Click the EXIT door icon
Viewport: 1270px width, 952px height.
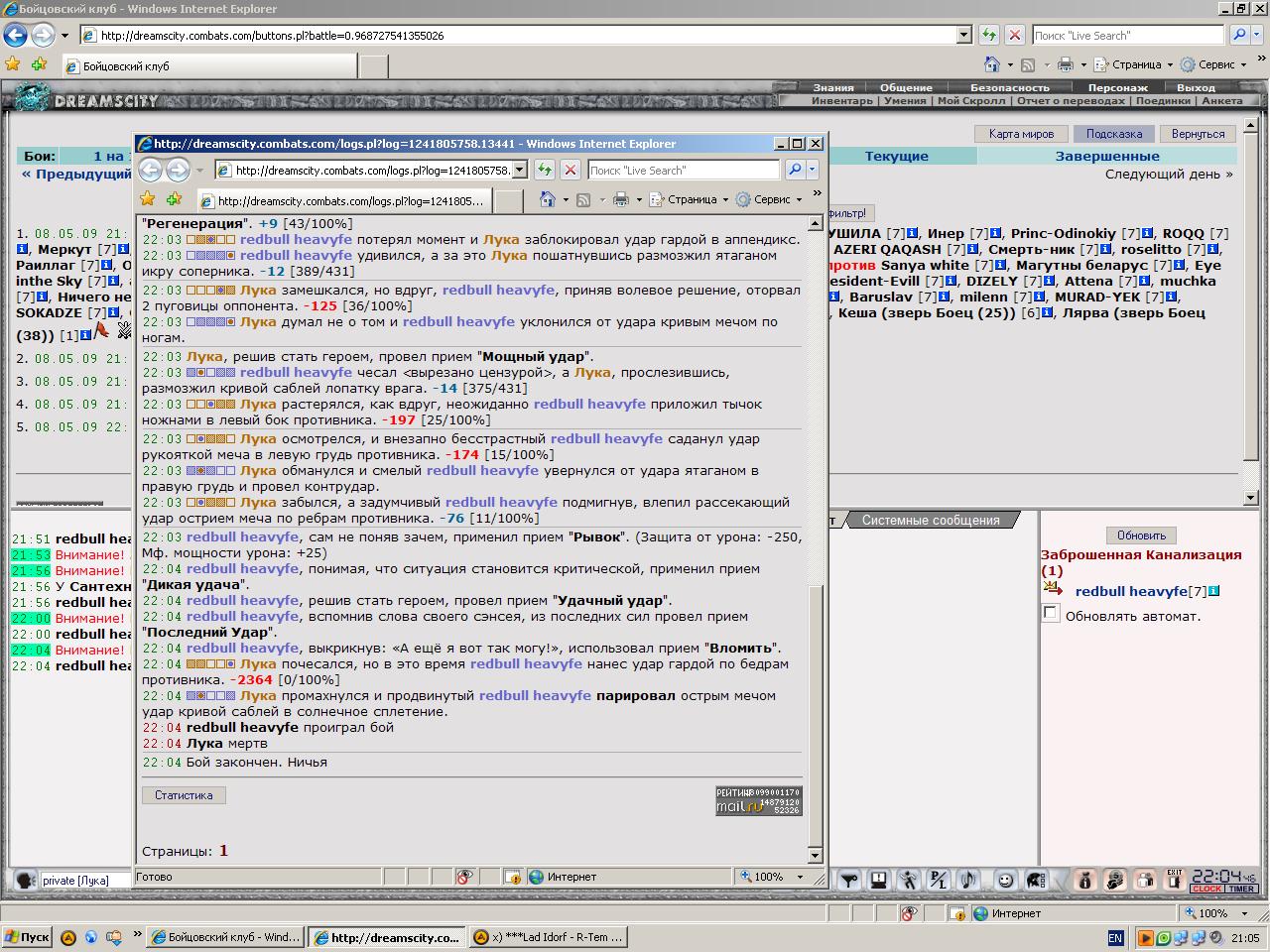coord(1175,880)
